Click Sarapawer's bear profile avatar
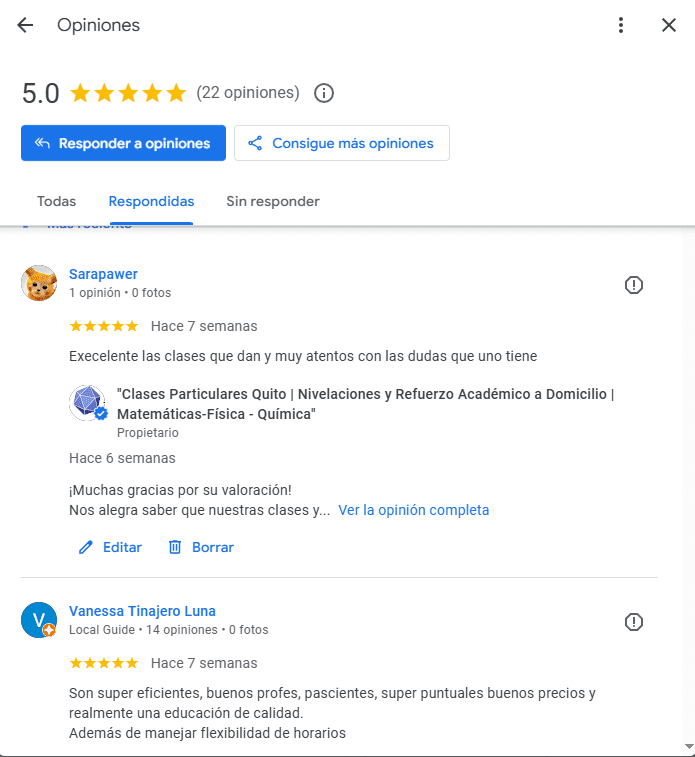Image resolution: width=695 pixels, height=757 pixels. (39, 283)
